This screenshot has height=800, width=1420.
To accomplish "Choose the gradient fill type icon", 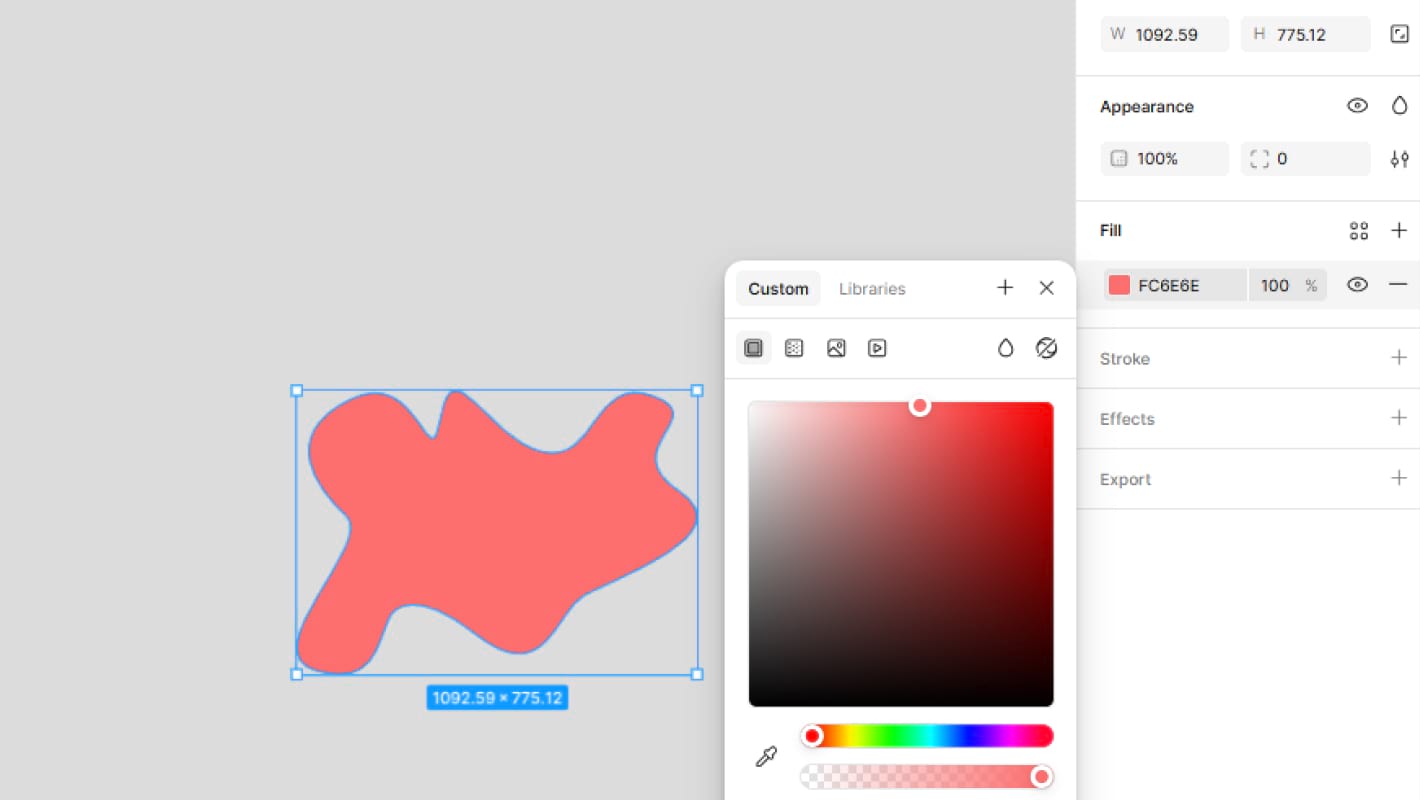I will 794,348.
